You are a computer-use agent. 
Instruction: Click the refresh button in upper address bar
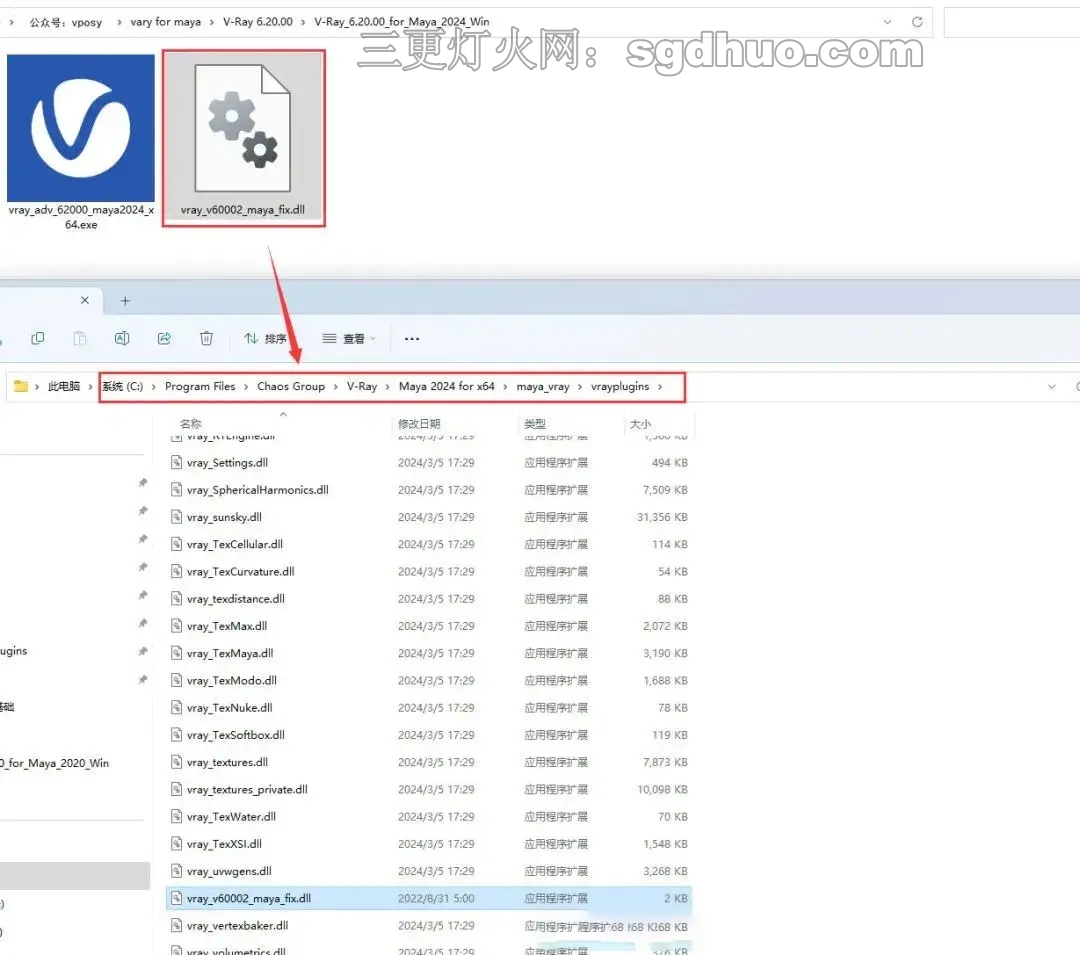coord(917,22)
